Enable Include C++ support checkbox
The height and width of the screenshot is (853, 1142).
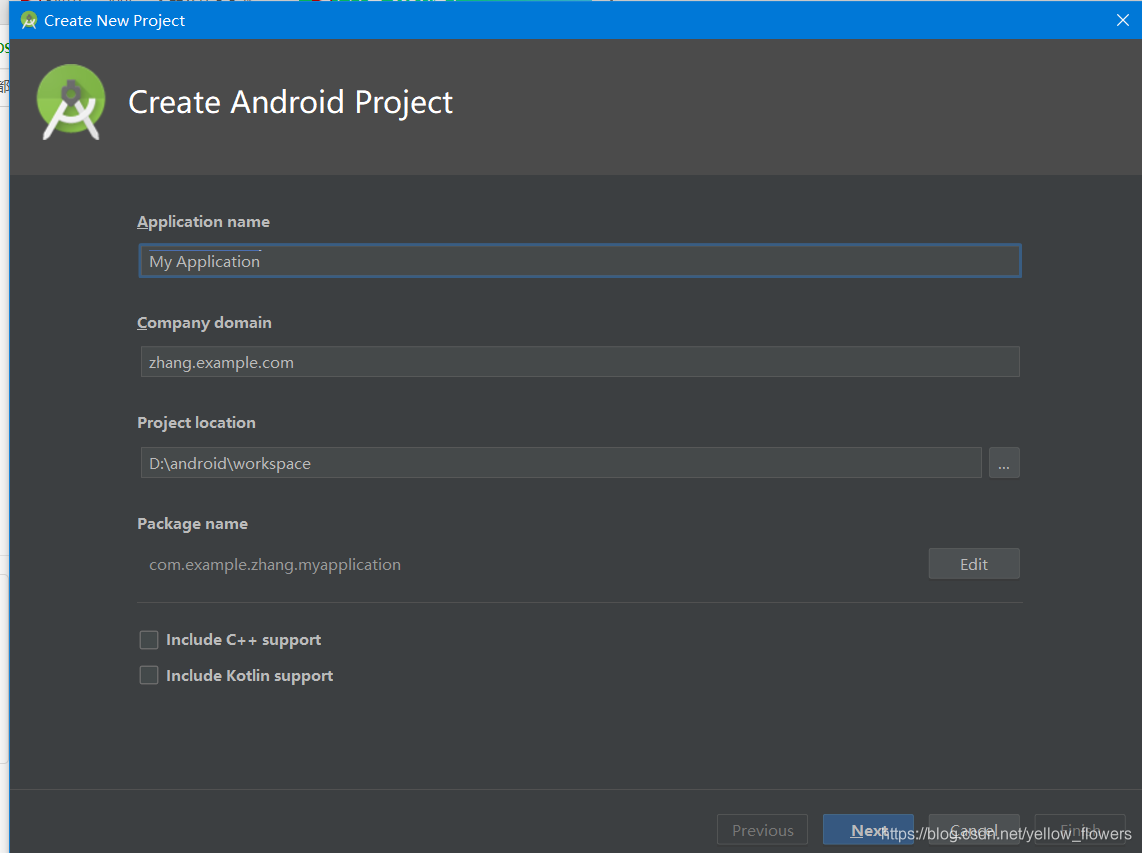[x=149, y=640]
